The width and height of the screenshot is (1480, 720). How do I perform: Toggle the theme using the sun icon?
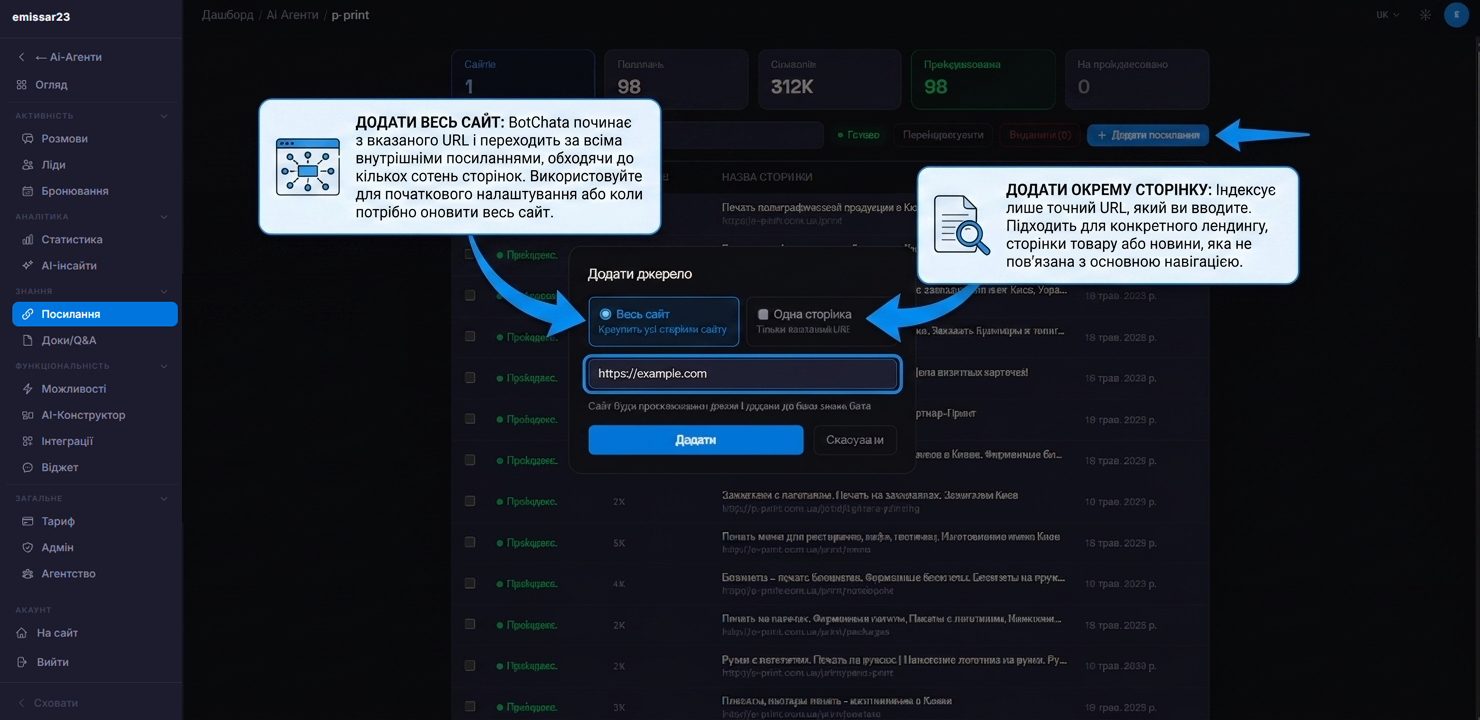(x=1425, y=15)
